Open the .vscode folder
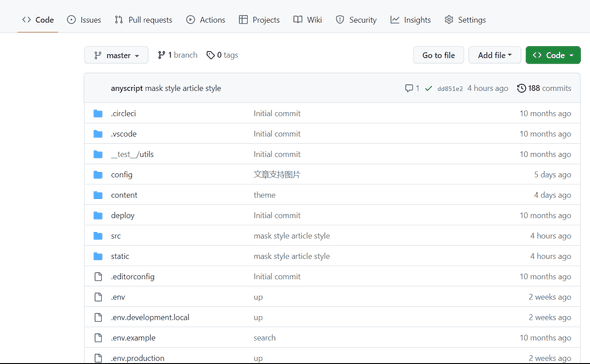Screen dimensions: 590x364 point(124,134)
